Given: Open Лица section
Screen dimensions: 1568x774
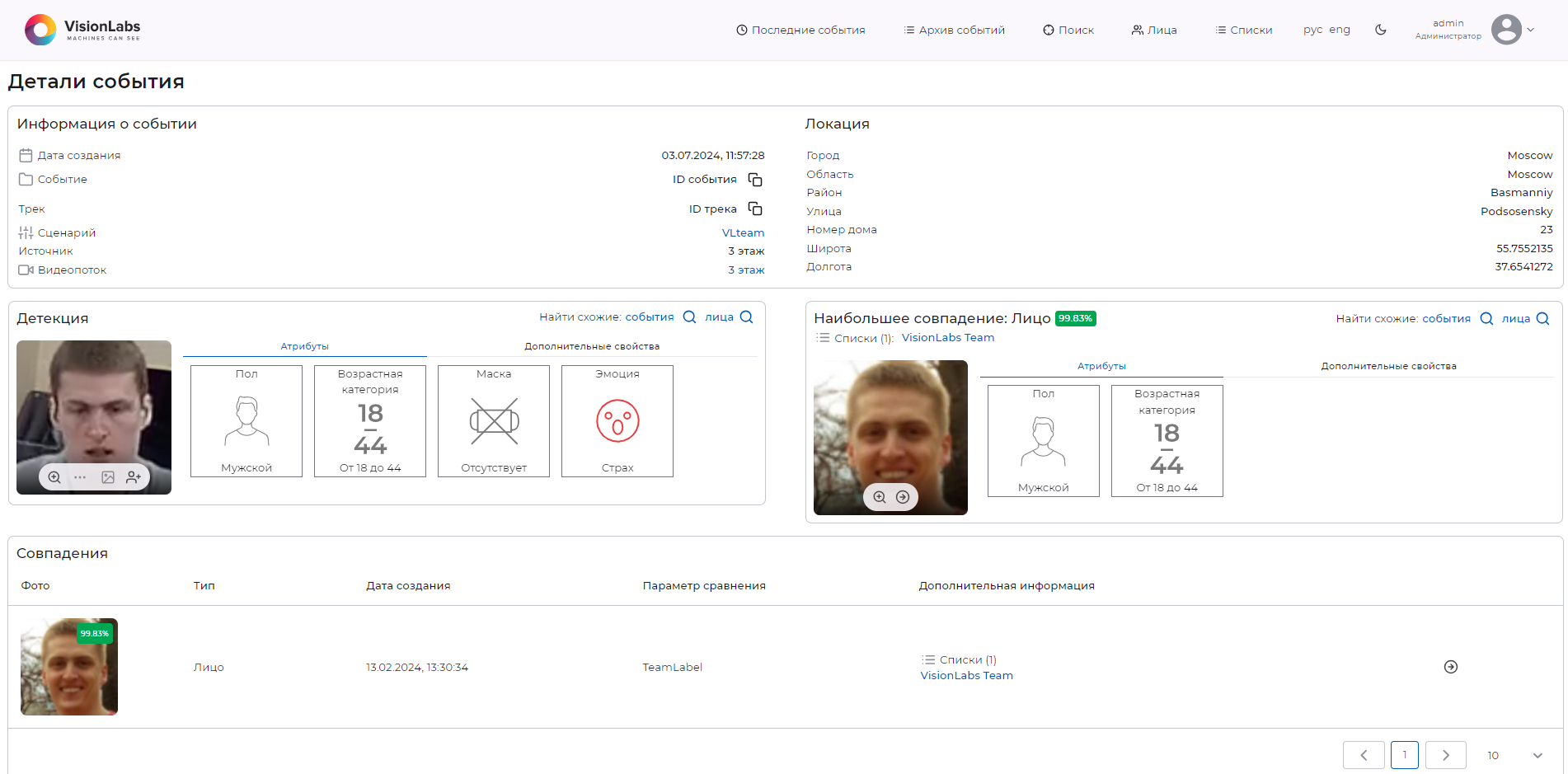Looking at the screenshot, I should pos(1154,30).
